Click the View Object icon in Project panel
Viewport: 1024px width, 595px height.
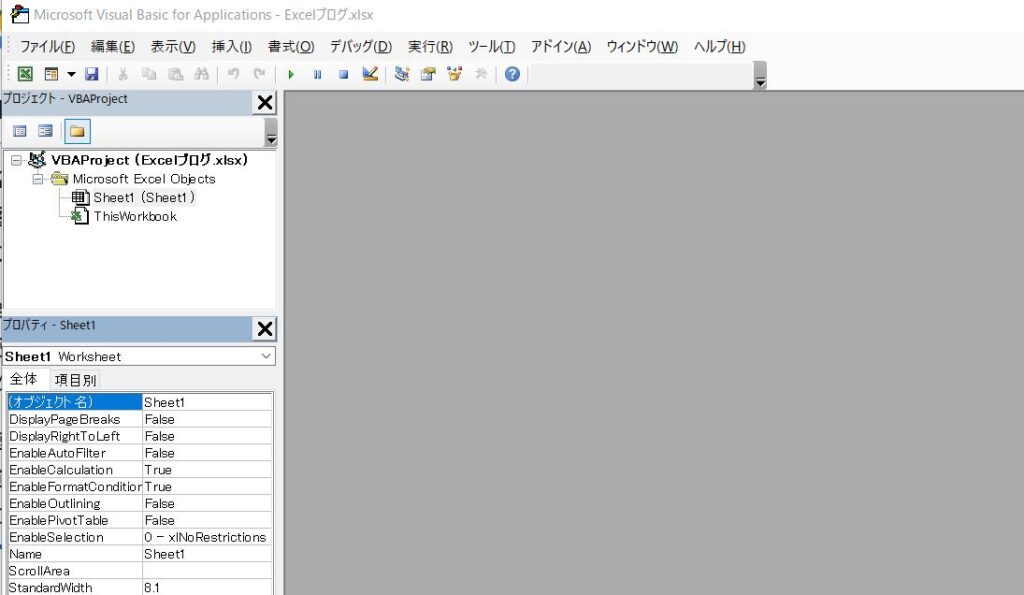(x=45, y=131)
